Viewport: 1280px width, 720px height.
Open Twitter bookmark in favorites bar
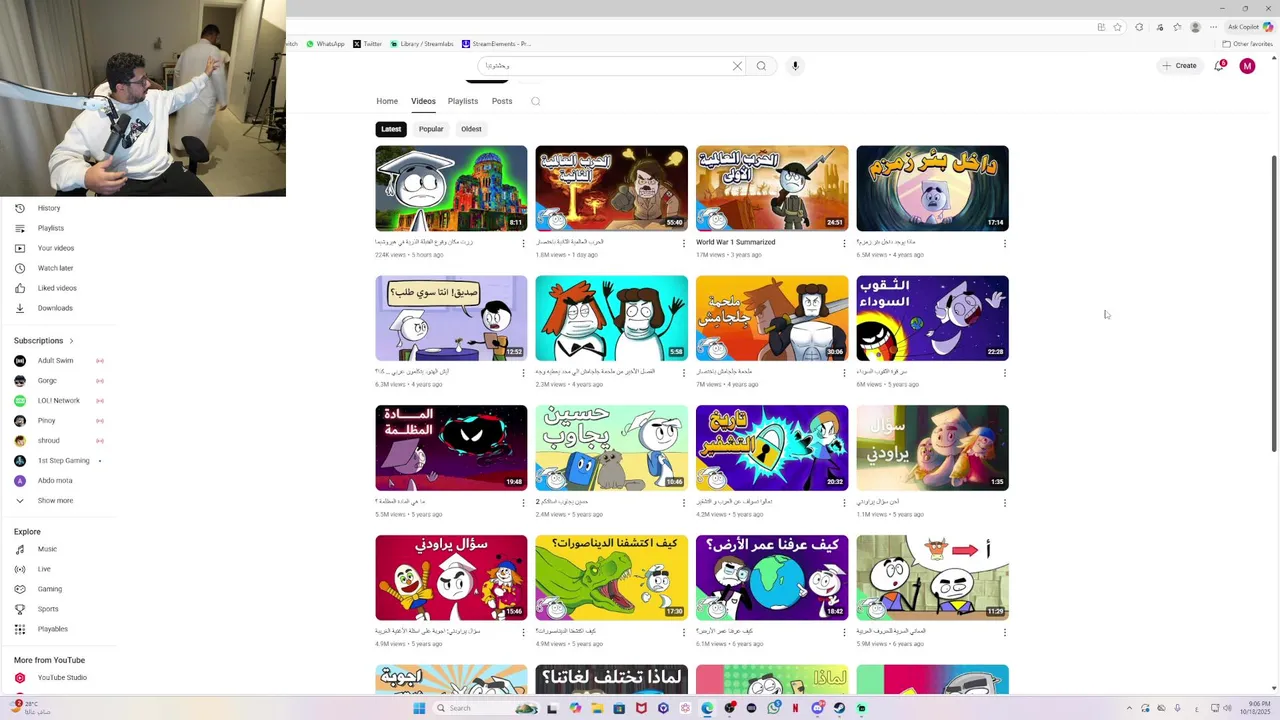[x=368, y=44]
